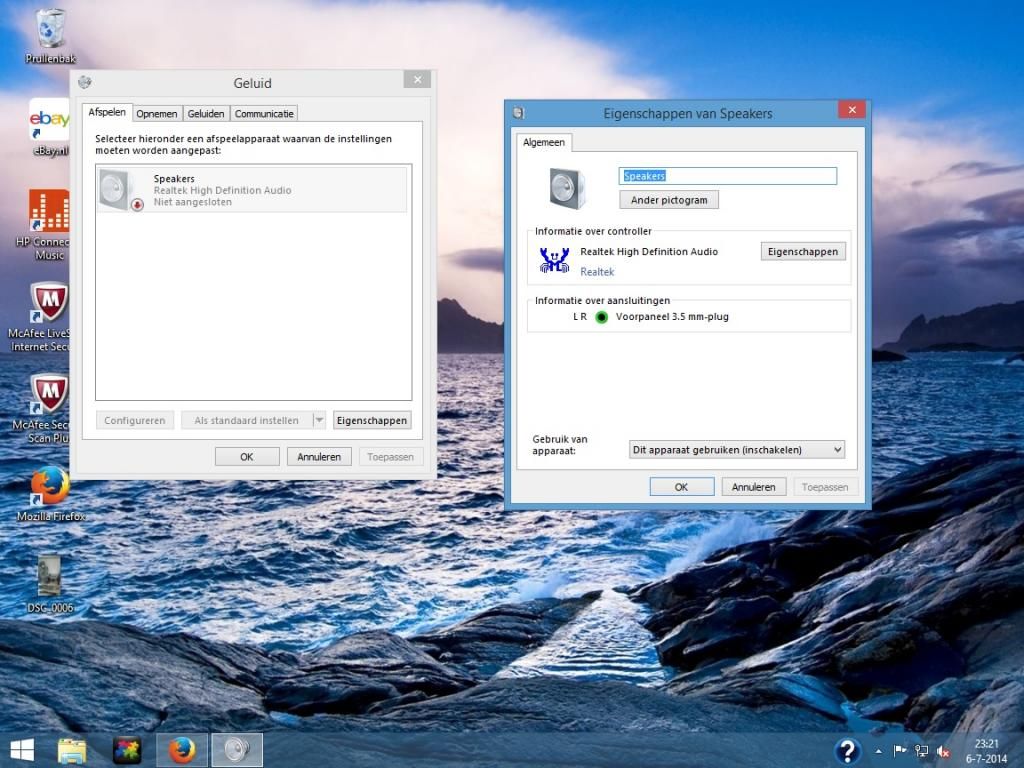Expand the 'Gebruik van apparaat' dropdown
The image size is (1024, 768).
(737, 450)
